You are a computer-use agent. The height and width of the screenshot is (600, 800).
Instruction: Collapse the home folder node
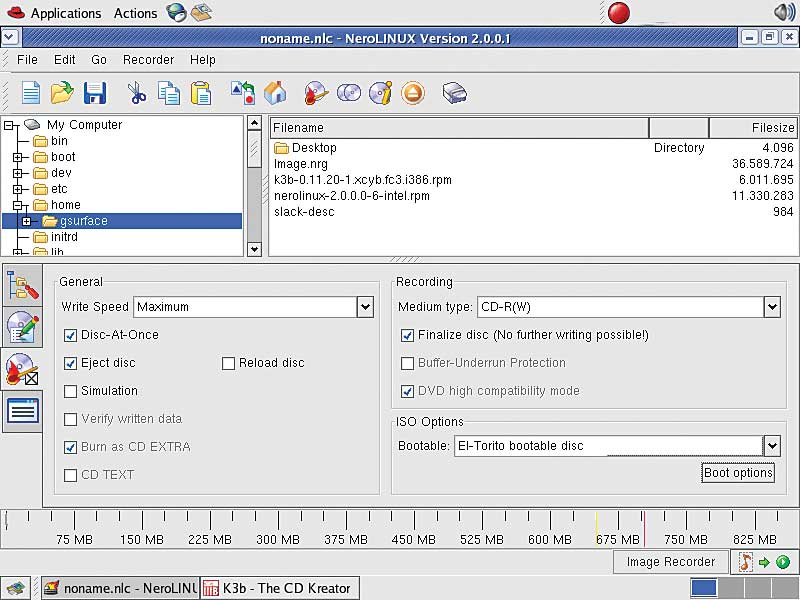tap(17, 205)
